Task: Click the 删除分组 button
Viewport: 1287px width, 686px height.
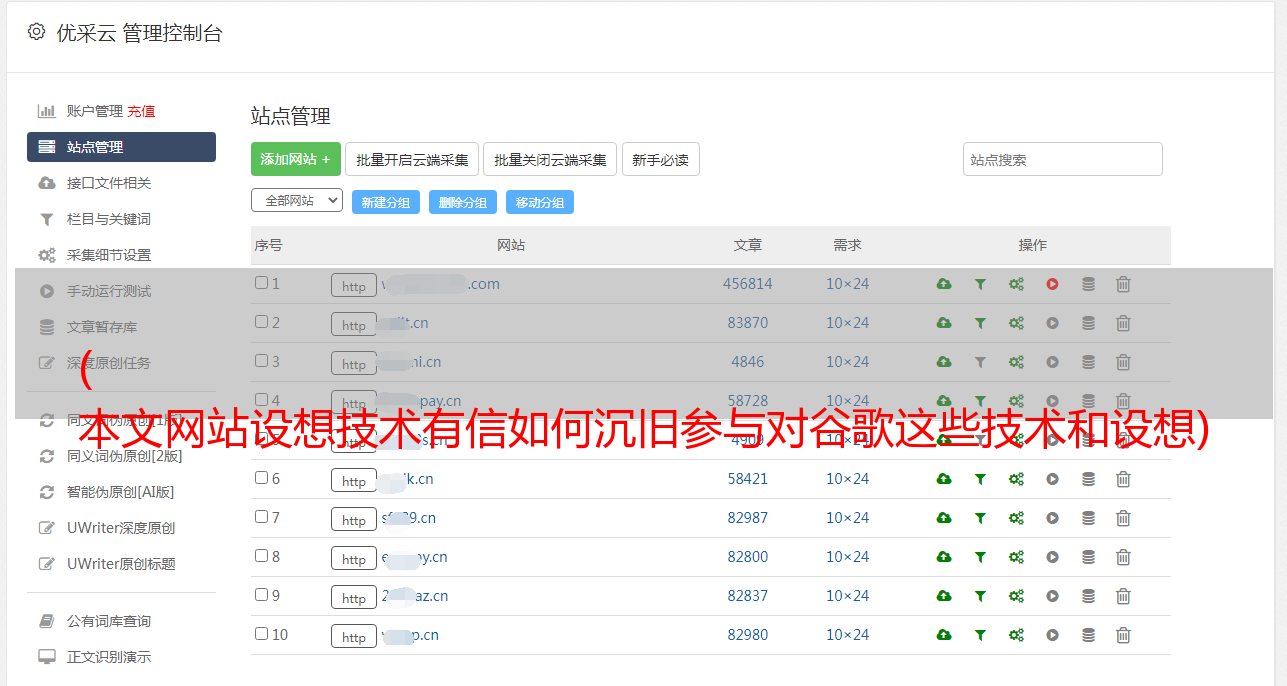Action: coord(463,202)
